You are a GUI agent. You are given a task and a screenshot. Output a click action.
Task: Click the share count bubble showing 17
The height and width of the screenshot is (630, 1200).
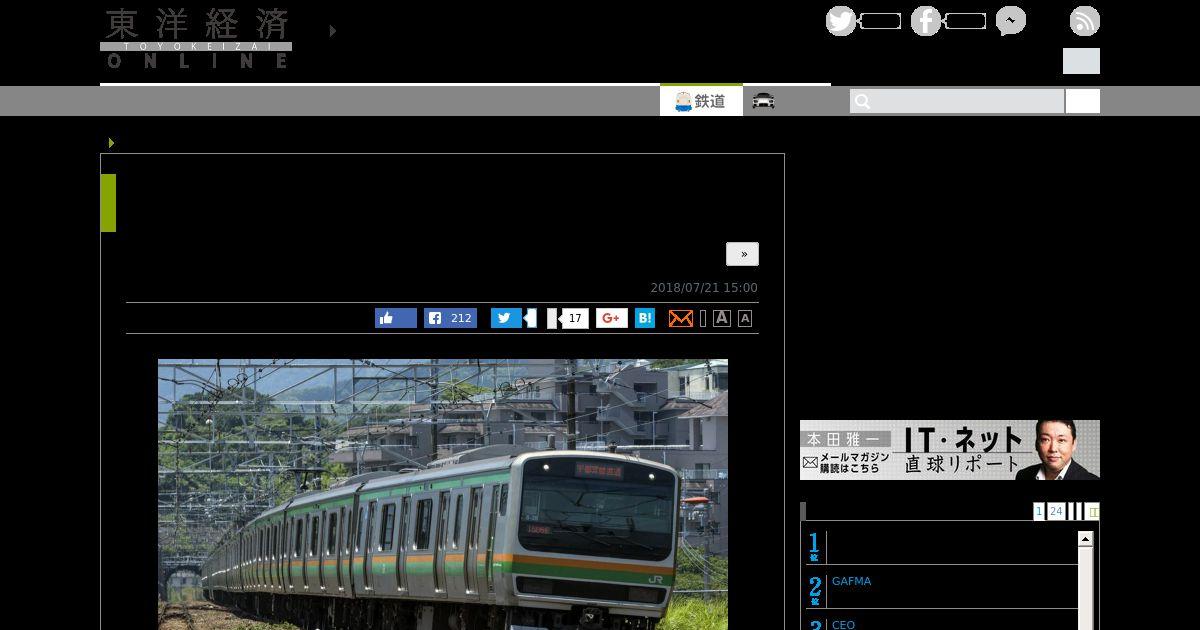pyautogui.click(x=574, y=318)
